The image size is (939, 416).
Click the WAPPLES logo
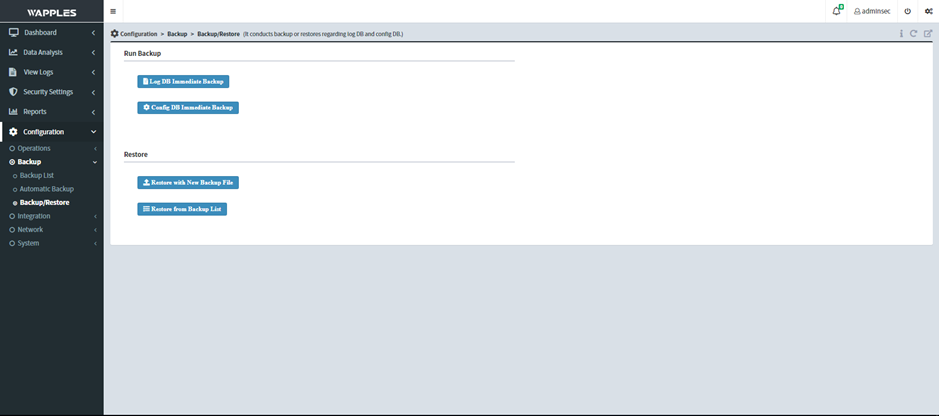51,11
